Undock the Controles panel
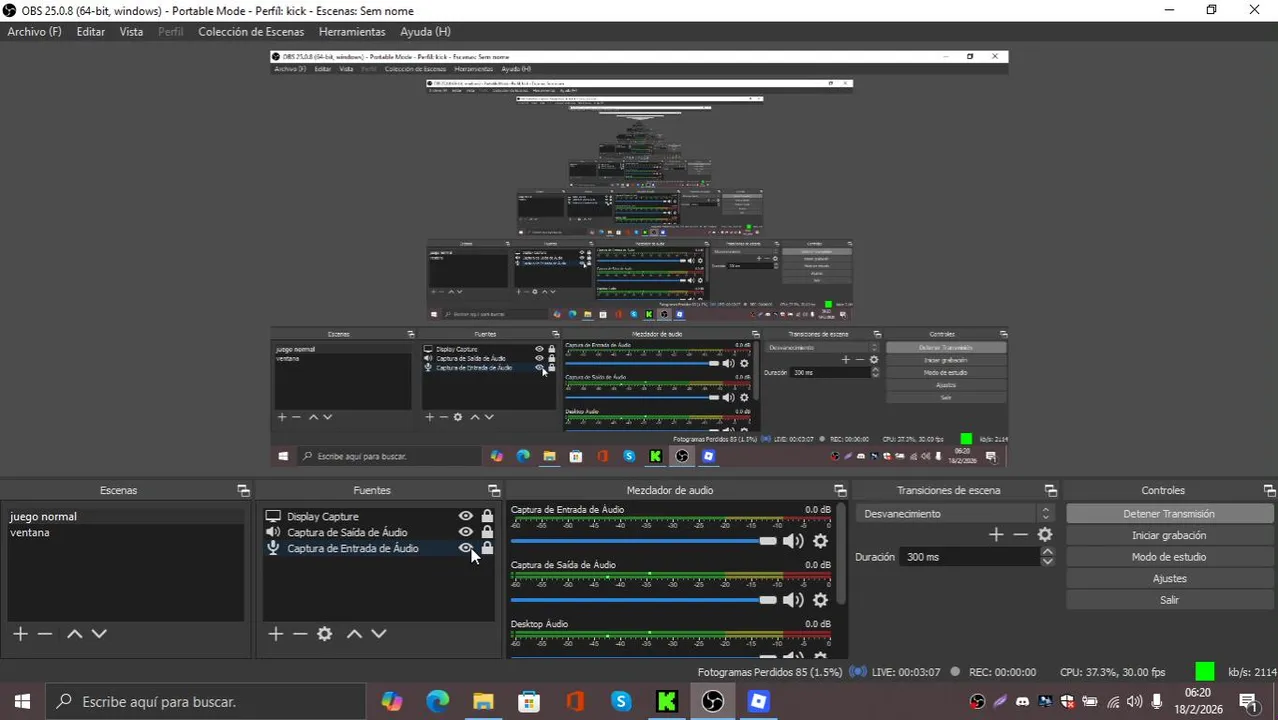This screenshot has width=1278, height=720. coord(1270,490)
